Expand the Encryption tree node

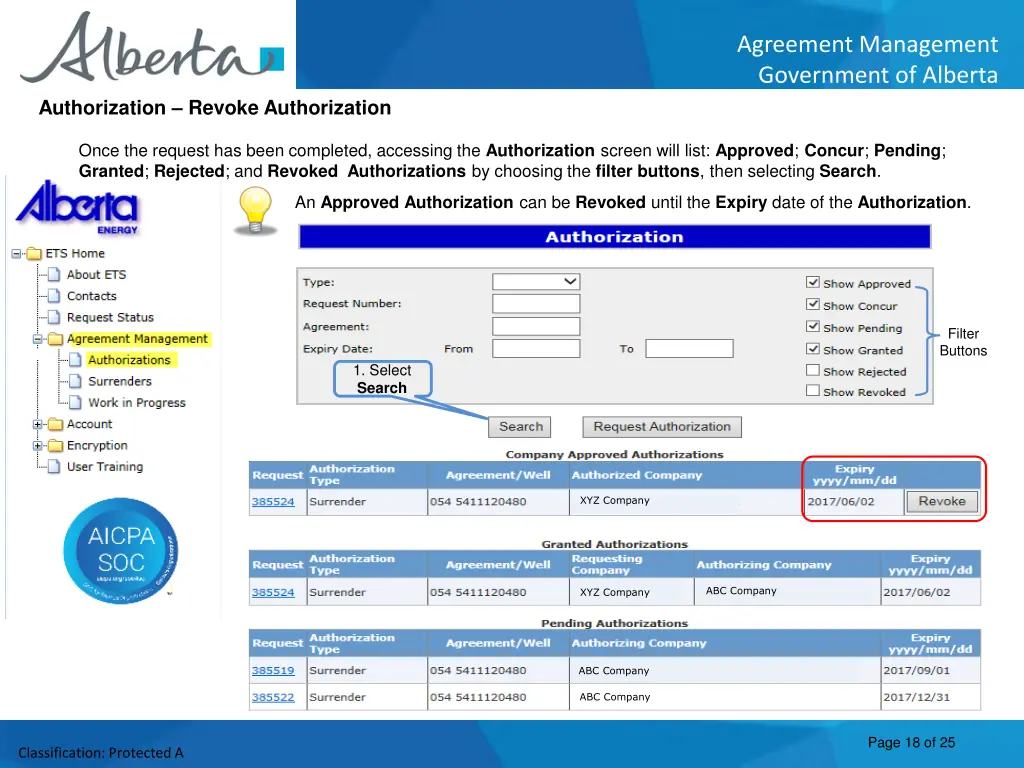[38, 445]
